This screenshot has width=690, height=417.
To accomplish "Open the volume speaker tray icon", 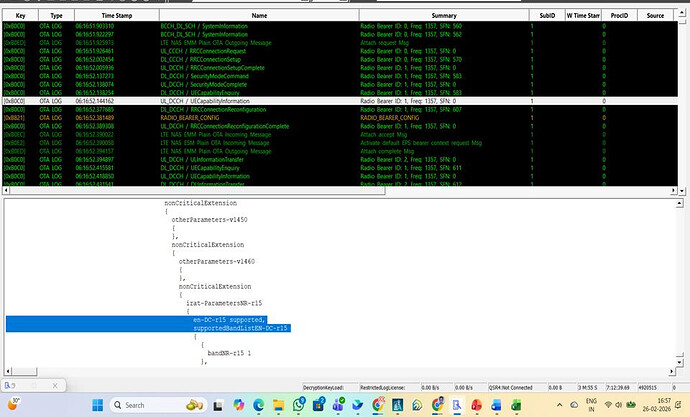I will point(618,405).
